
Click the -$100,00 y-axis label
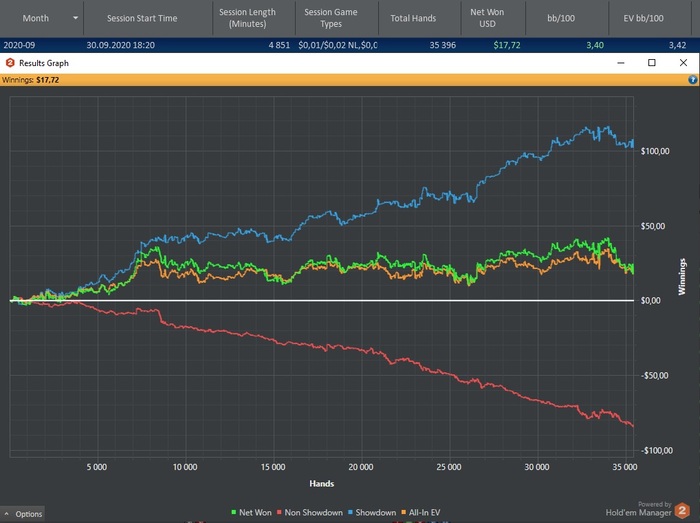coord(656,451)
